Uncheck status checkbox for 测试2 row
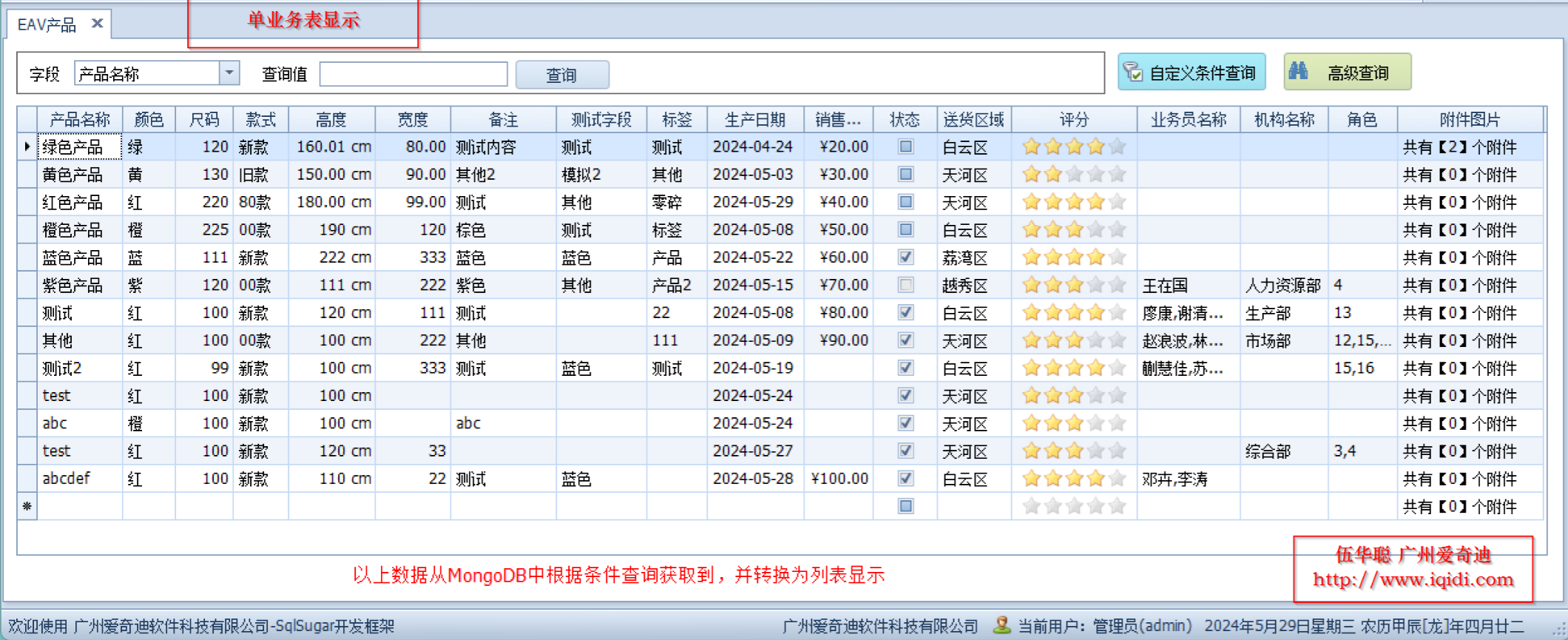This screenshot has width=1568, height=640. [x=905, y=368]
